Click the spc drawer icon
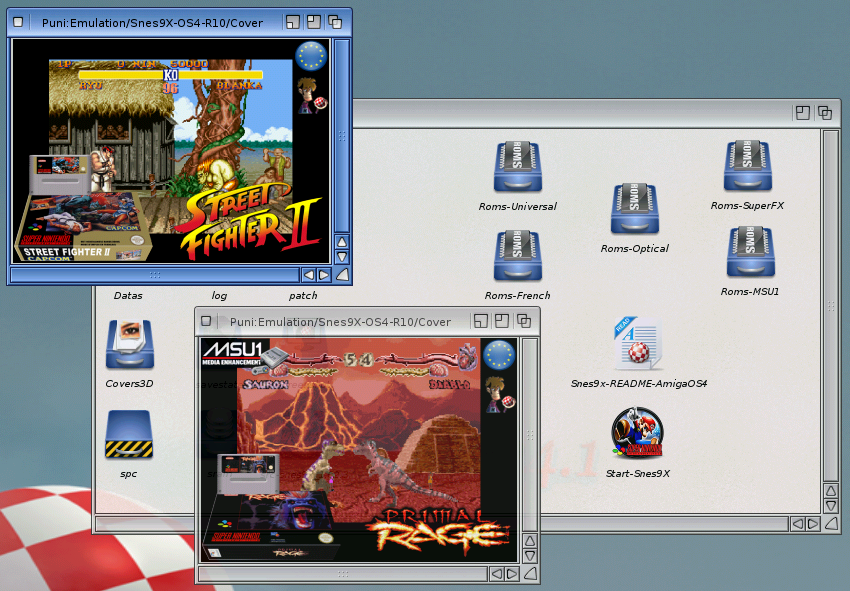The image size is (850, 591). [128, 434]
